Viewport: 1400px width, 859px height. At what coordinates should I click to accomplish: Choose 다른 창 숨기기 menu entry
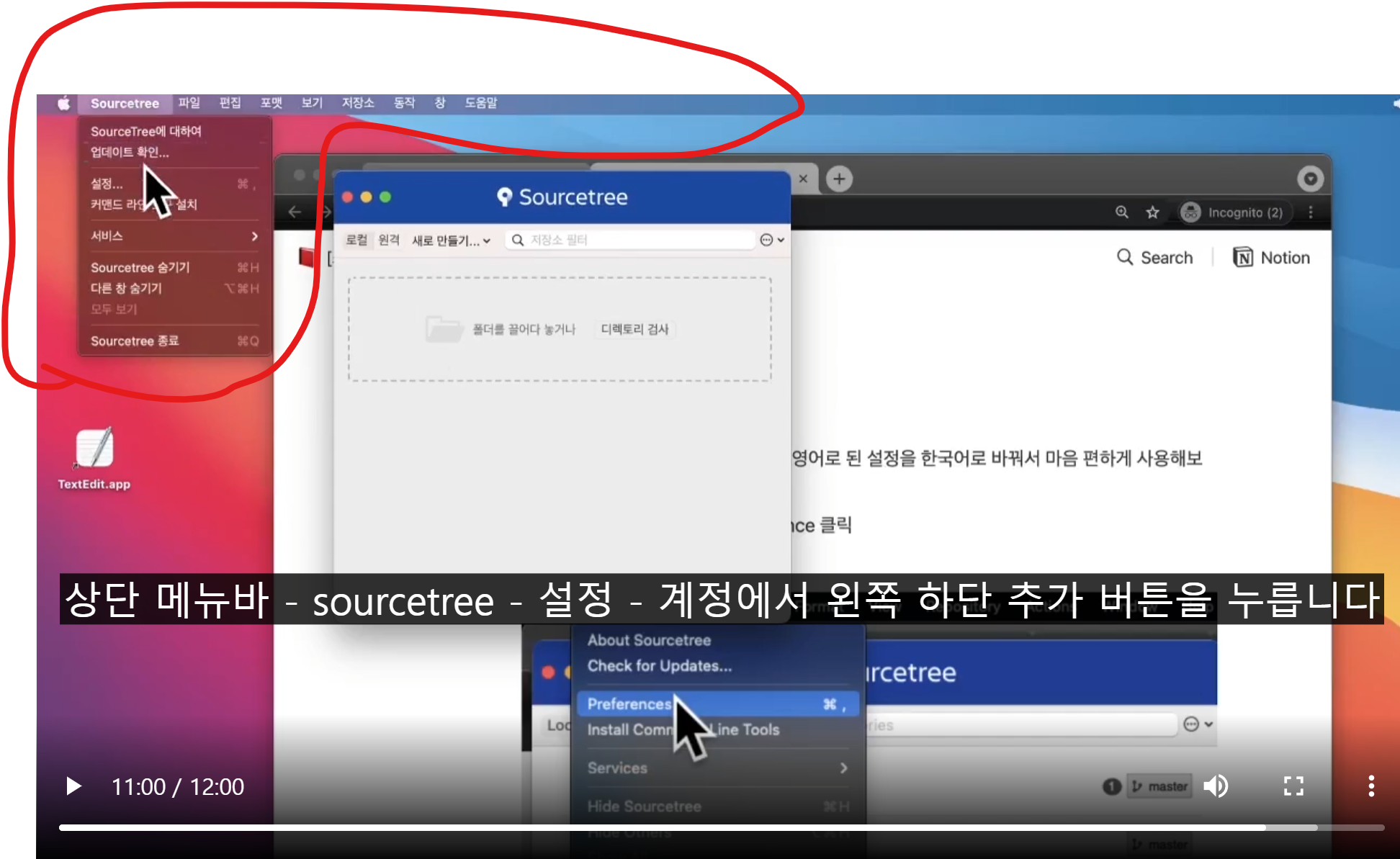click(174, 288)
